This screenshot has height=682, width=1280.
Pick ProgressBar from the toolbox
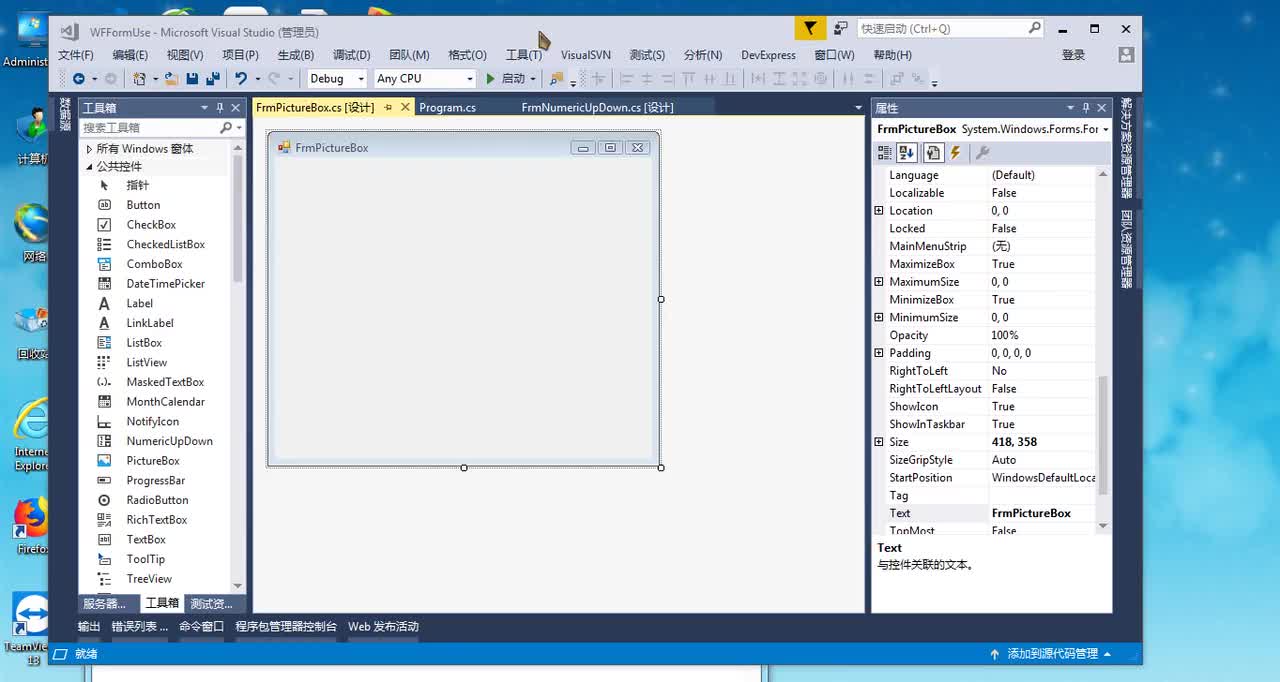click(x=156, y=480)
